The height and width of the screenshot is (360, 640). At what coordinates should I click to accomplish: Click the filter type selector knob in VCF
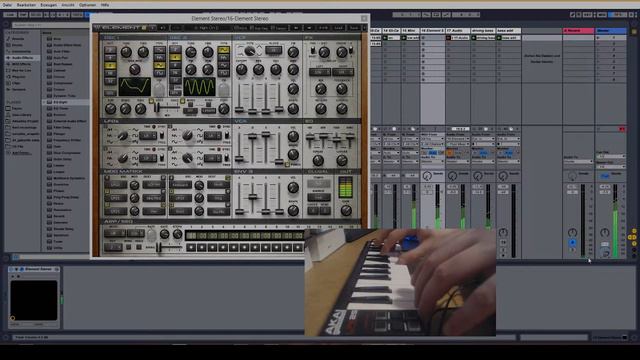(249, 51)
